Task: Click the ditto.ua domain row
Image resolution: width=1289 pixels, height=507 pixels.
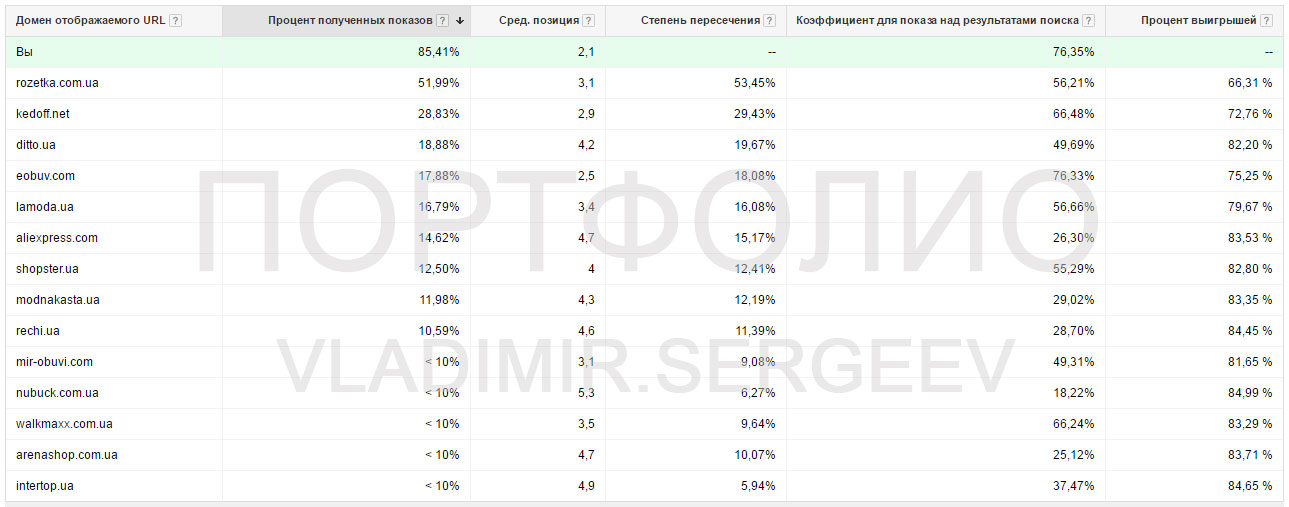Action: [36, 145]
